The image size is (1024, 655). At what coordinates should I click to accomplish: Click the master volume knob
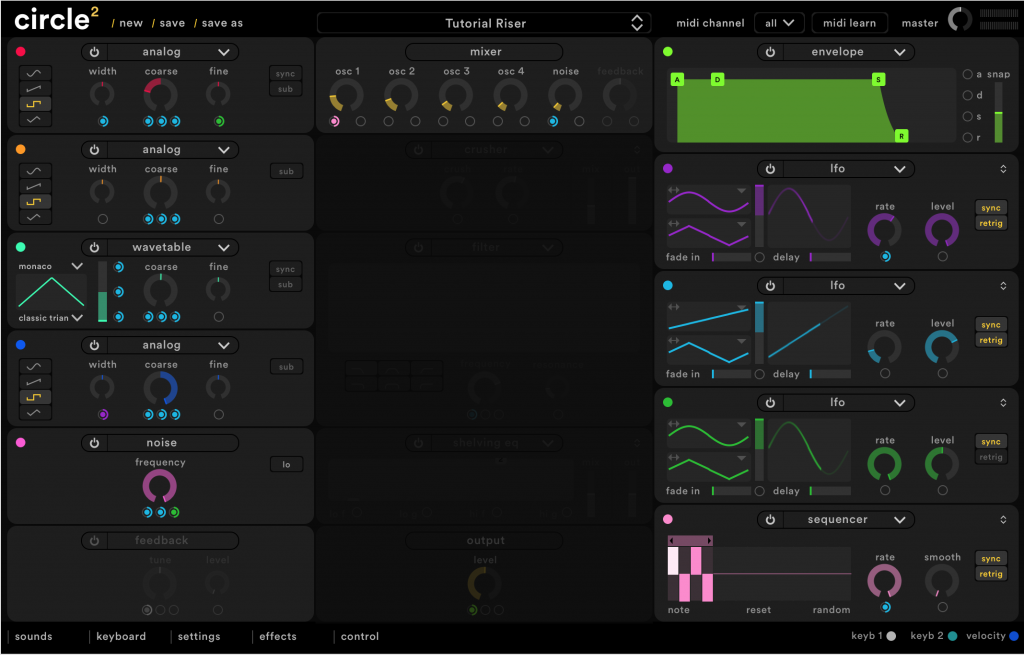959,20
